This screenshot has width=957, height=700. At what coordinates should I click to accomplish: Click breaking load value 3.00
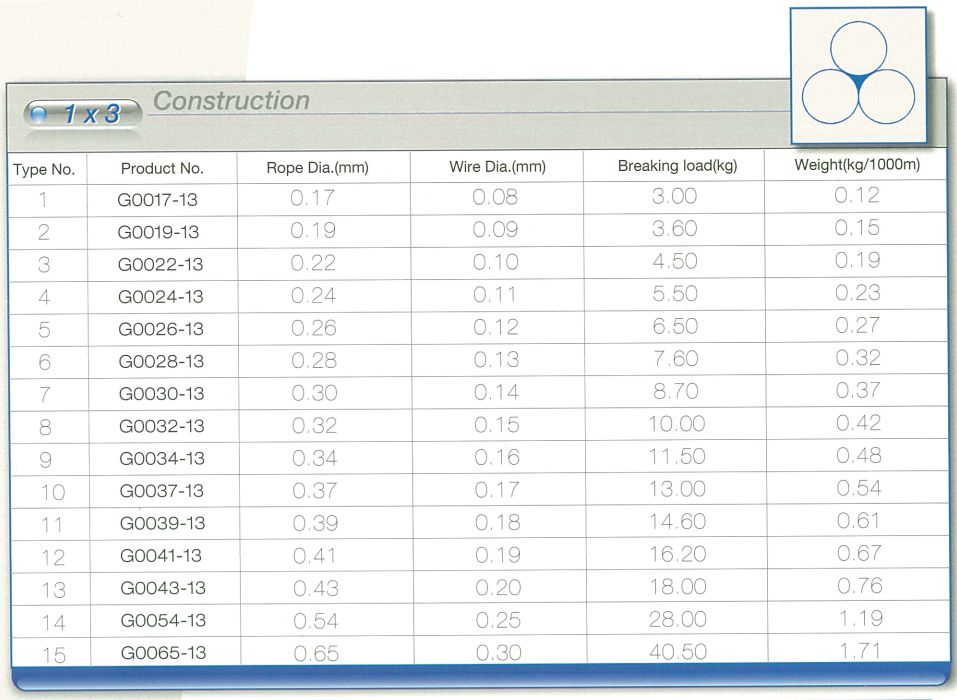[x=674, y=196]
